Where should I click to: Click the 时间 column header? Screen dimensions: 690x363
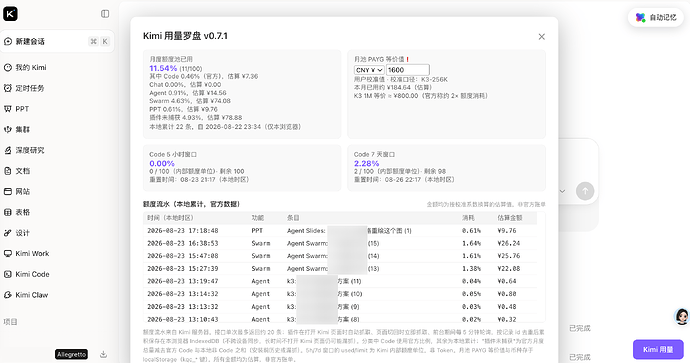click(x=170, y=218)
